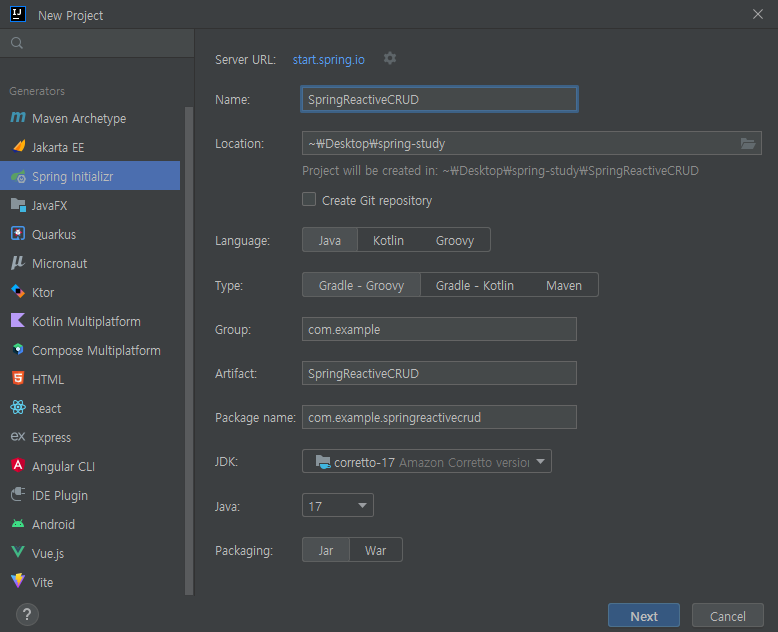Screen dimensions: 778x632
Task: Click the Angular CLI logo icon
Action: (x=18, y=465)
